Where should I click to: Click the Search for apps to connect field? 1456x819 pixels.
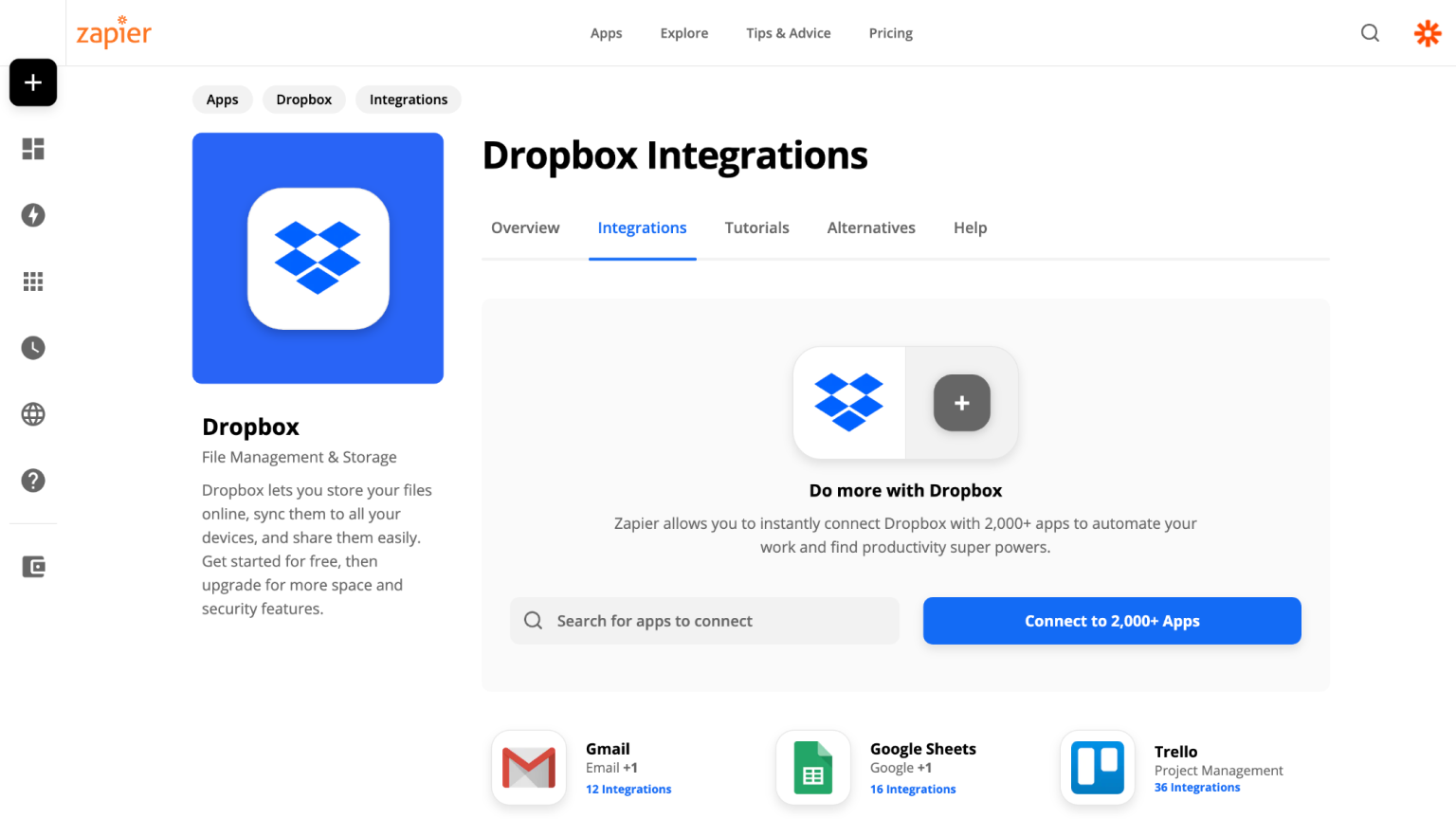tap(704, 621)
